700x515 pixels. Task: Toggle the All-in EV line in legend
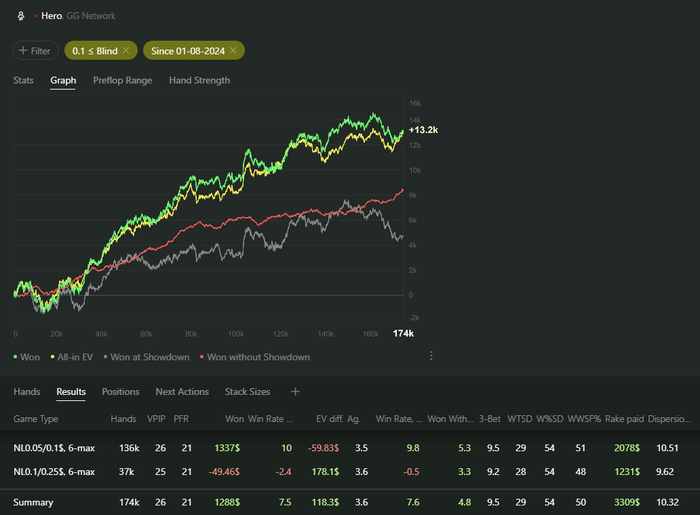(x=71, y=357)
